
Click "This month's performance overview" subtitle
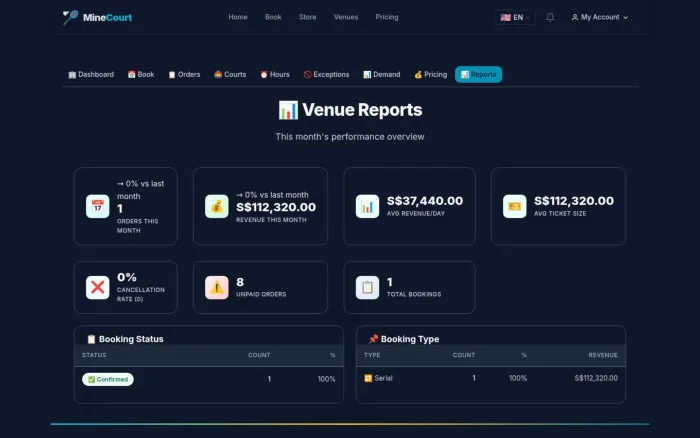(350, 137)
